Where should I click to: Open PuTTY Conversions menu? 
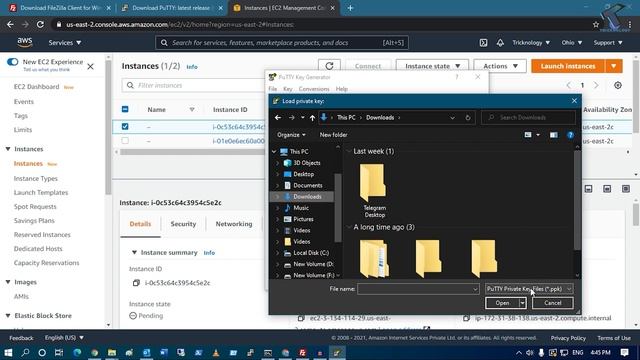point(314,89)
